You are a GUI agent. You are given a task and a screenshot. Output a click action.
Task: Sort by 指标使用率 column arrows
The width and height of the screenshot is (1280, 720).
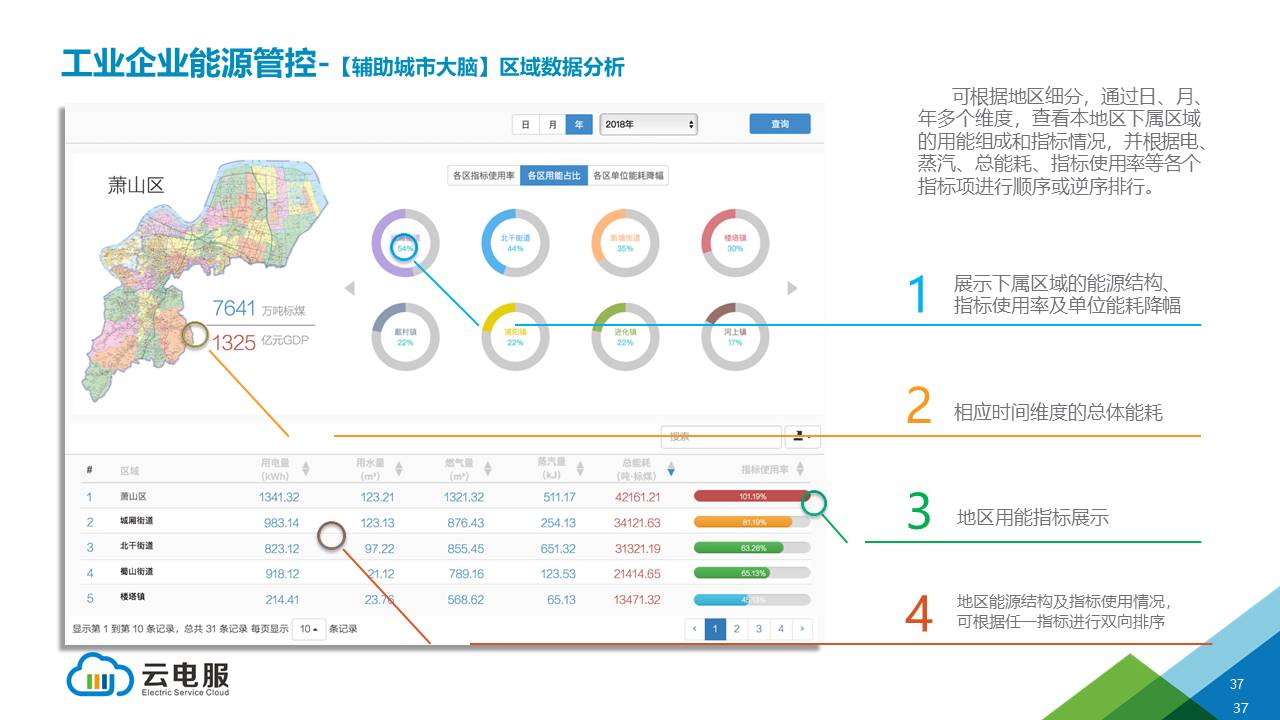pos(800,469)
